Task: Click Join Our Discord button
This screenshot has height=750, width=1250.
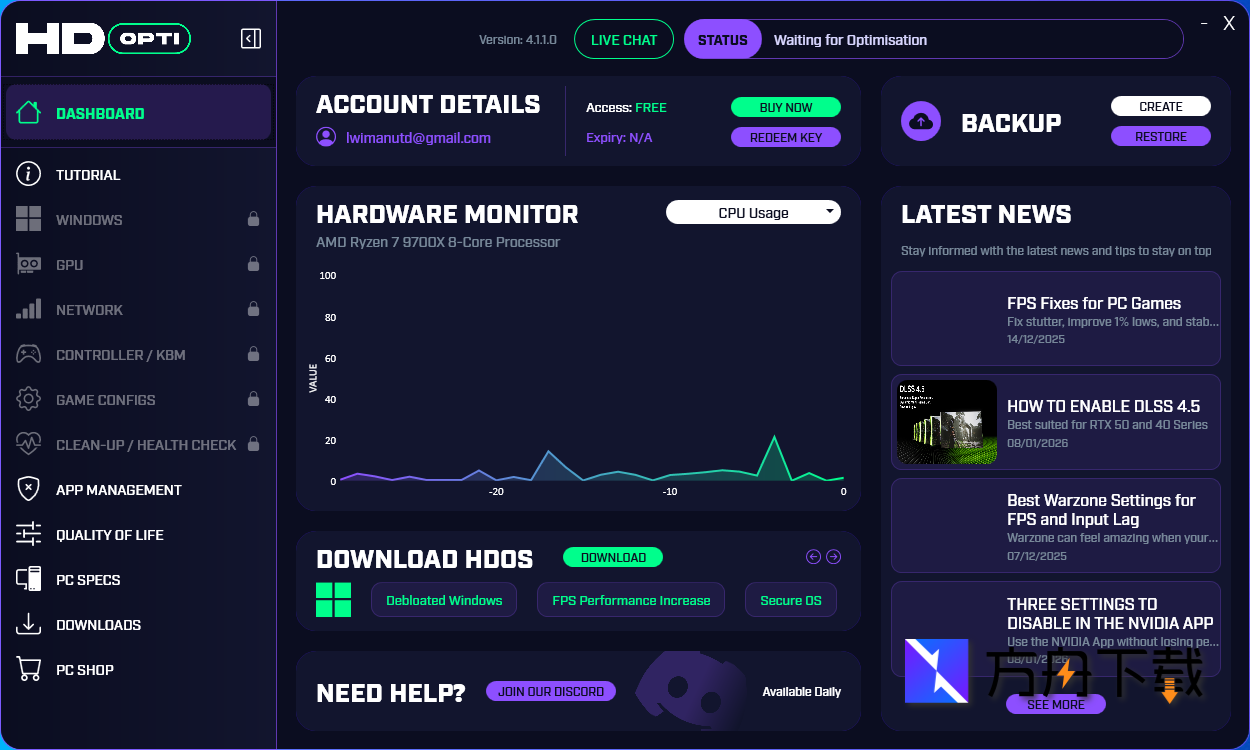Action: (550, 691)
